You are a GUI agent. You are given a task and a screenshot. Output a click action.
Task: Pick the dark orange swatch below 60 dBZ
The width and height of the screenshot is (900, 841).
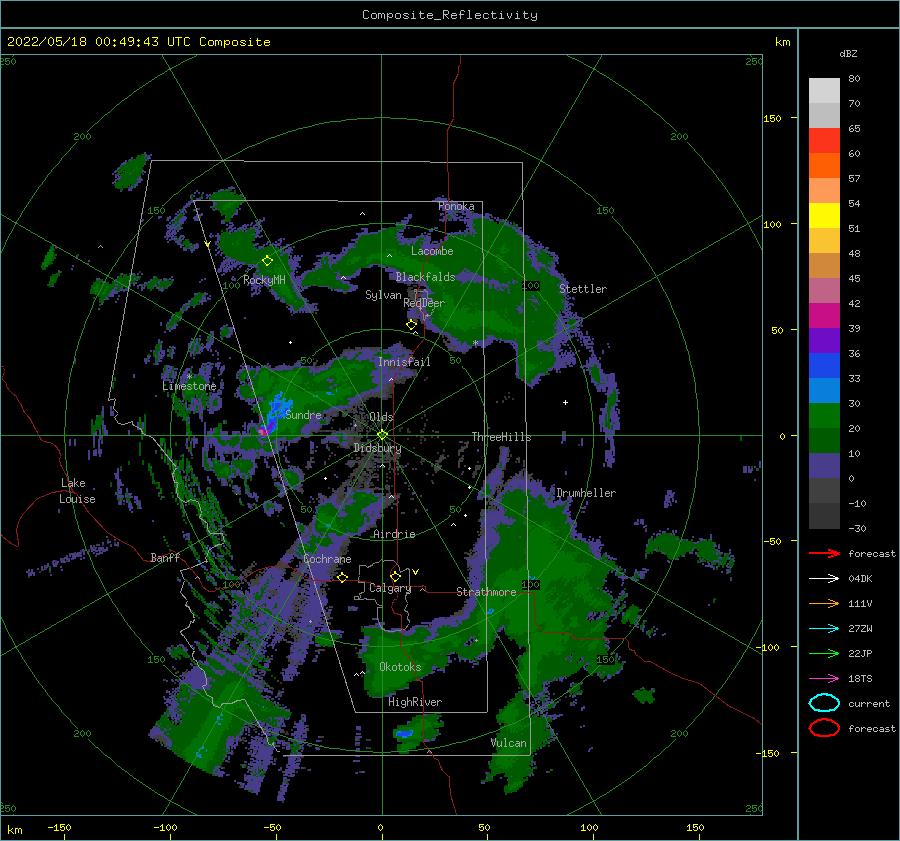[x=824, y=166]
